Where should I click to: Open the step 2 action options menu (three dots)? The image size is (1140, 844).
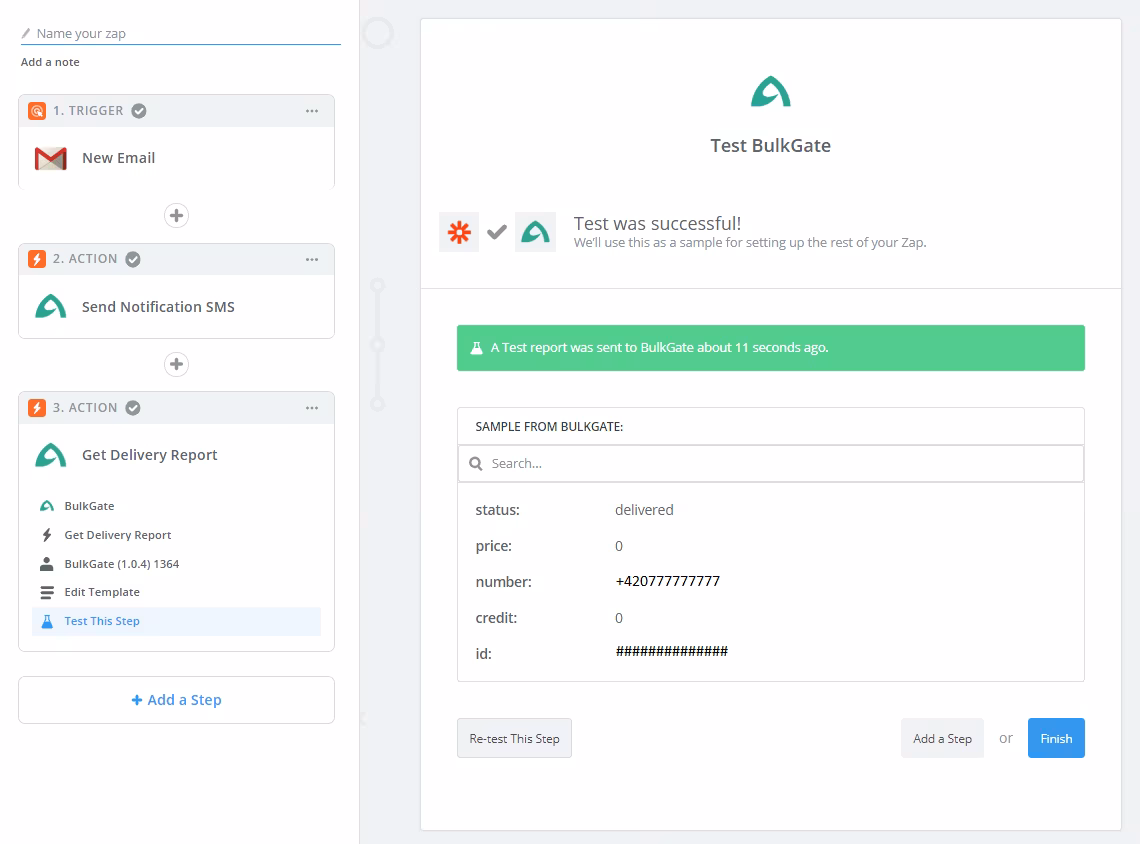(312, 260)
